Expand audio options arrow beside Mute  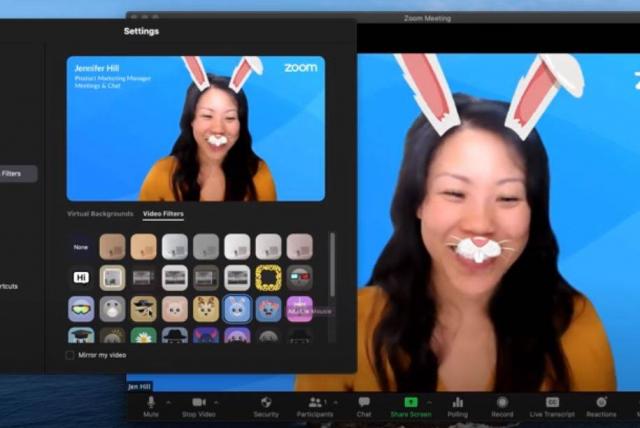(168, 402)
